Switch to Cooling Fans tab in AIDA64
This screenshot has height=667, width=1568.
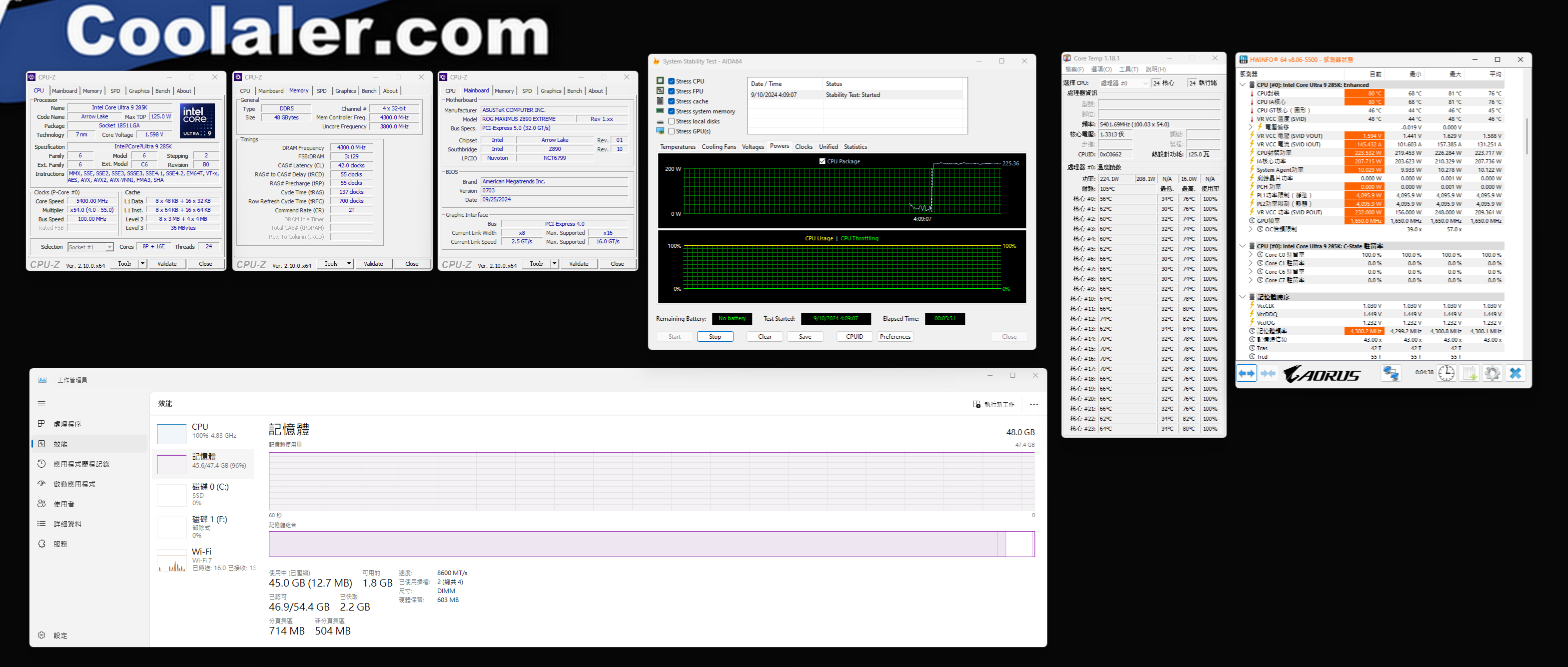718,147
